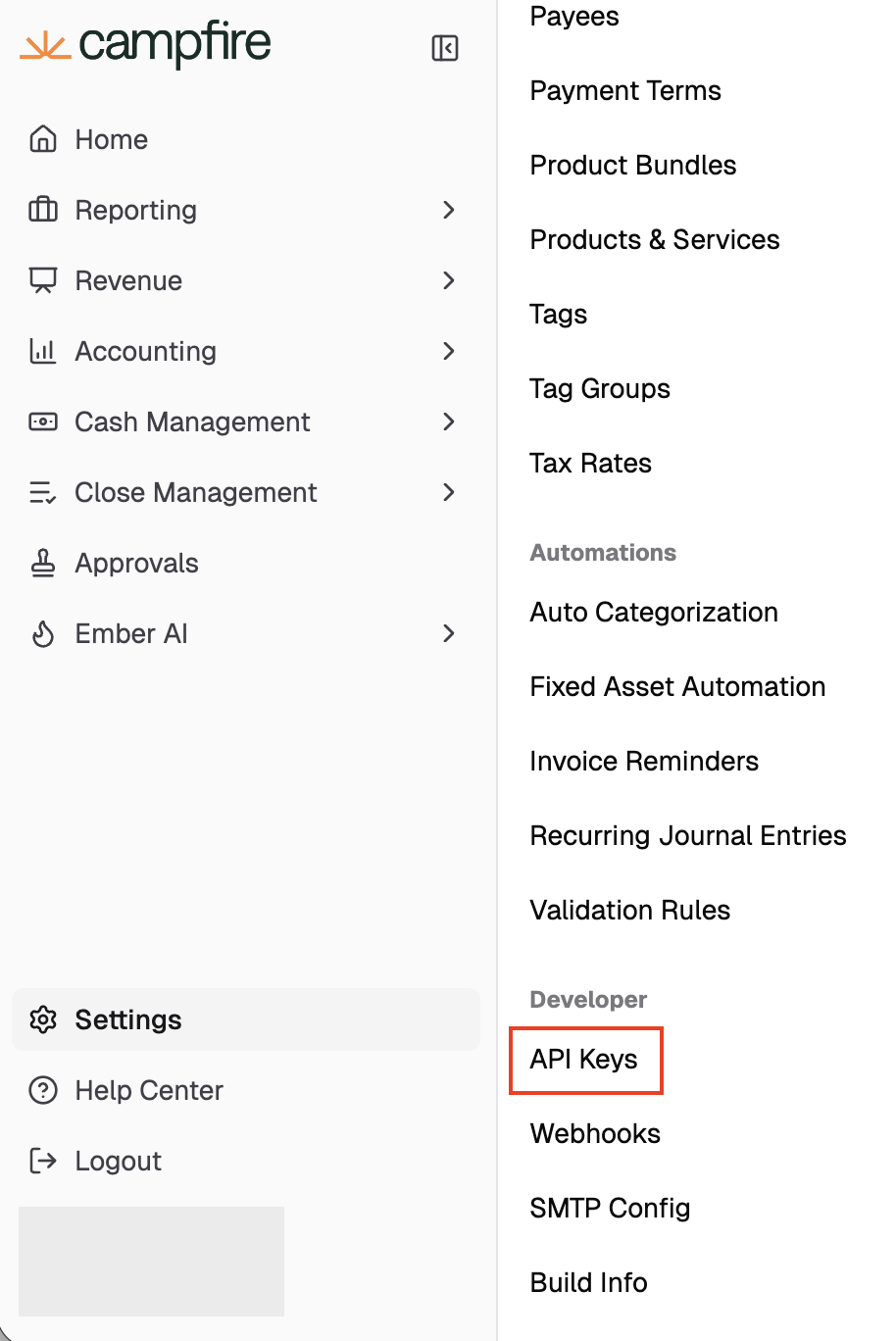Click the Logout arrow icon
This screenshot has width=896, height=1341.
pos(43,1161)
